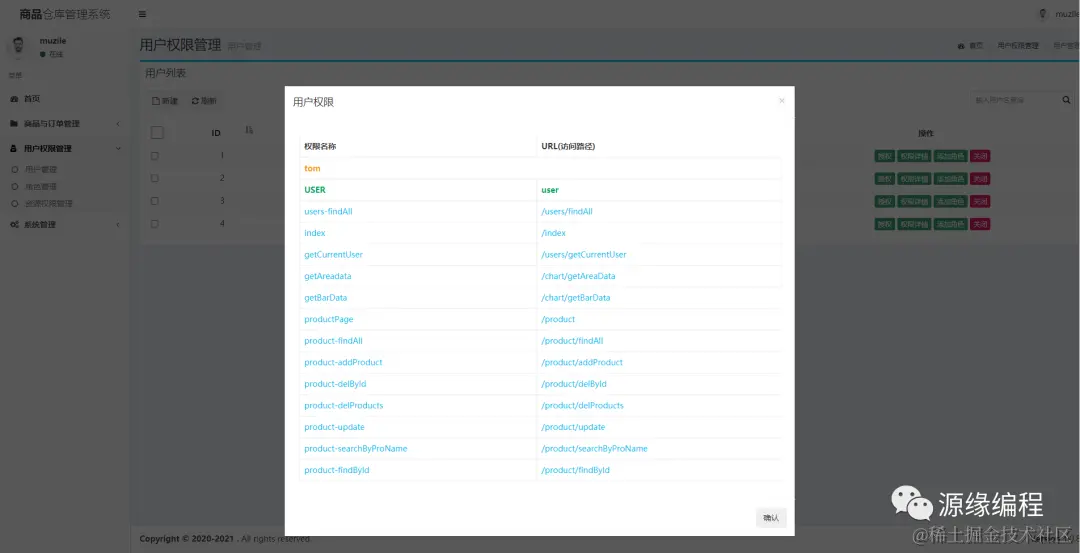The image size is (1080, 553).
Task: Open 资源权限管理 in the sidebar submenu
Action: (x=48, y=204)
